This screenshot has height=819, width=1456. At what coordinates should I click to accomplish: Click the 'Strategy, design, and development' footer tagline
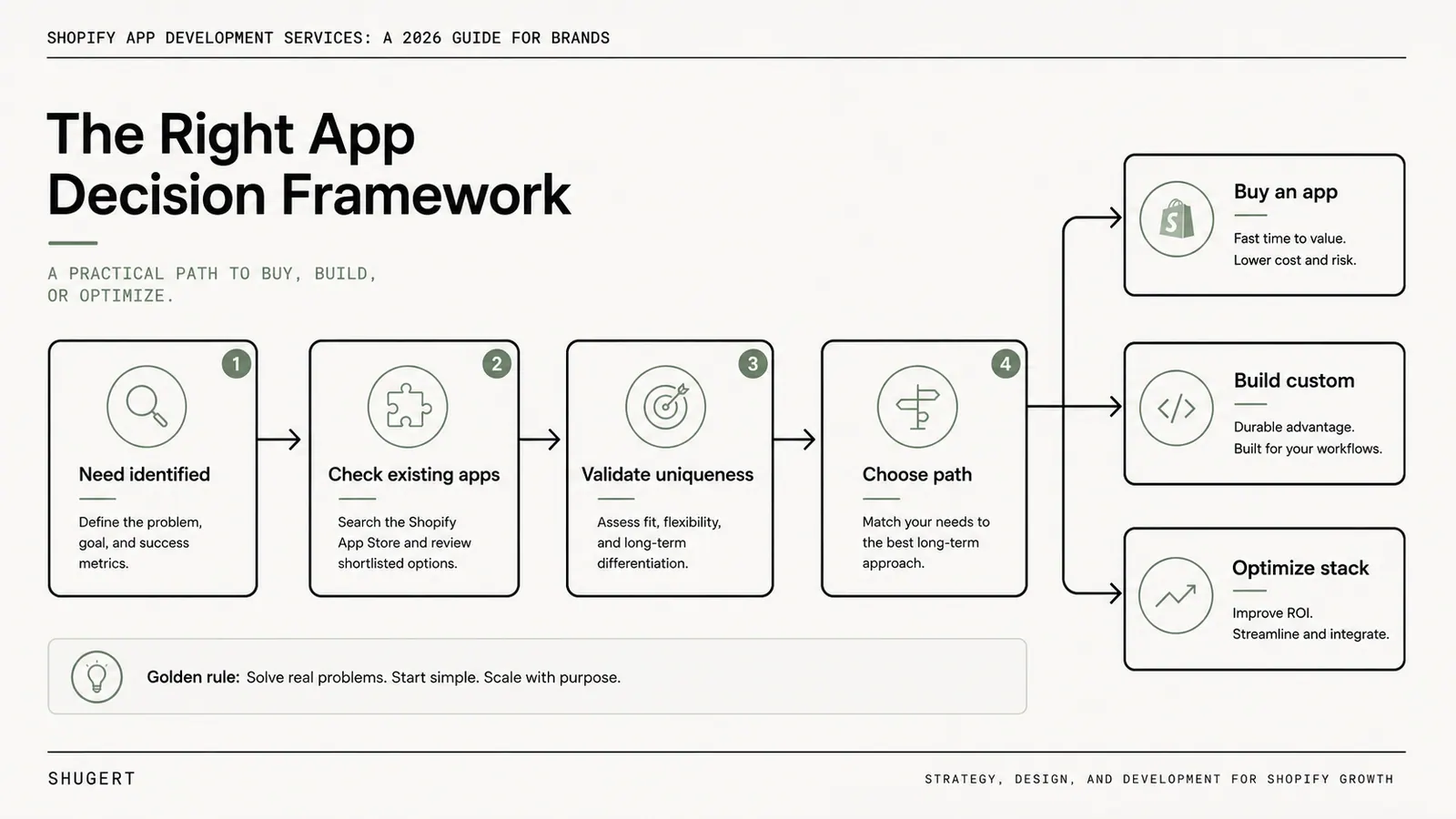pos(1159,779)
